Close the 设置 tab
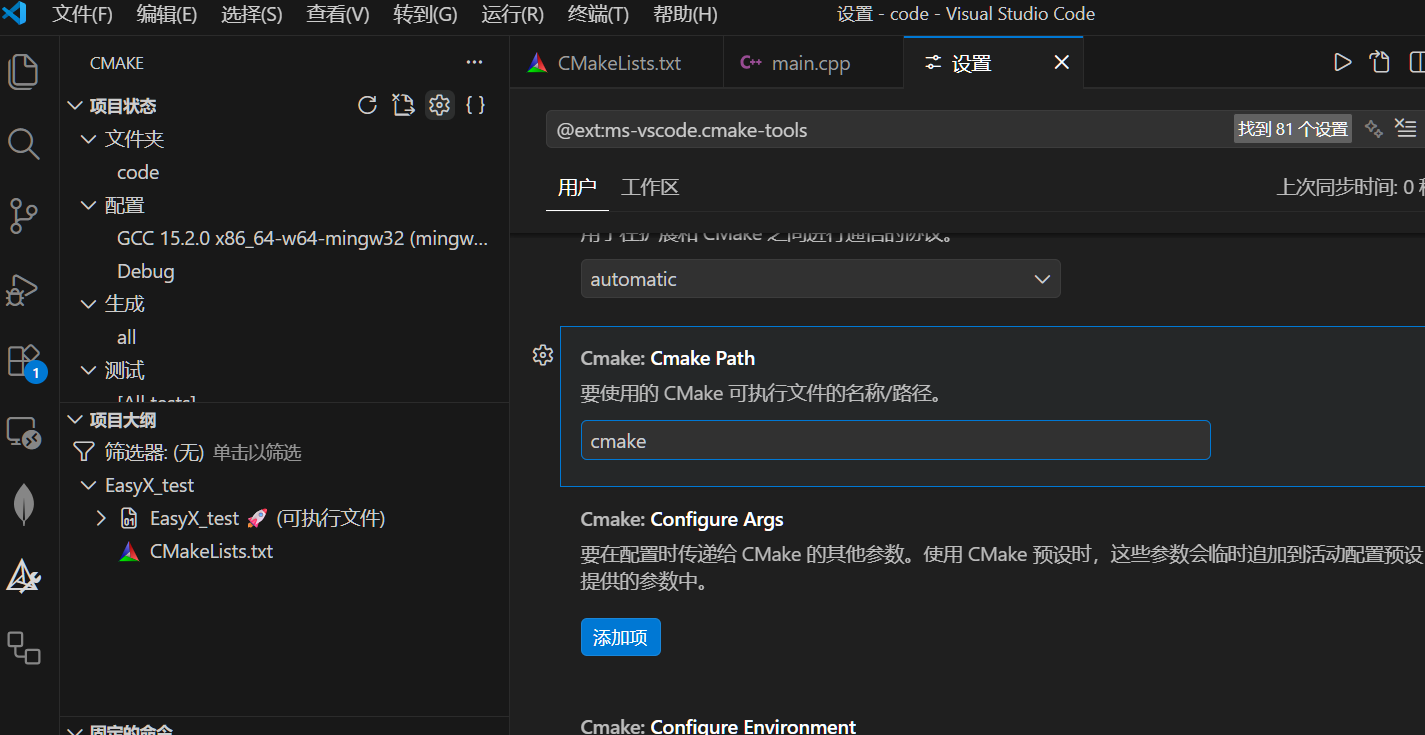This screenshot has width=1425, height=735. (x=1062, y=63)
